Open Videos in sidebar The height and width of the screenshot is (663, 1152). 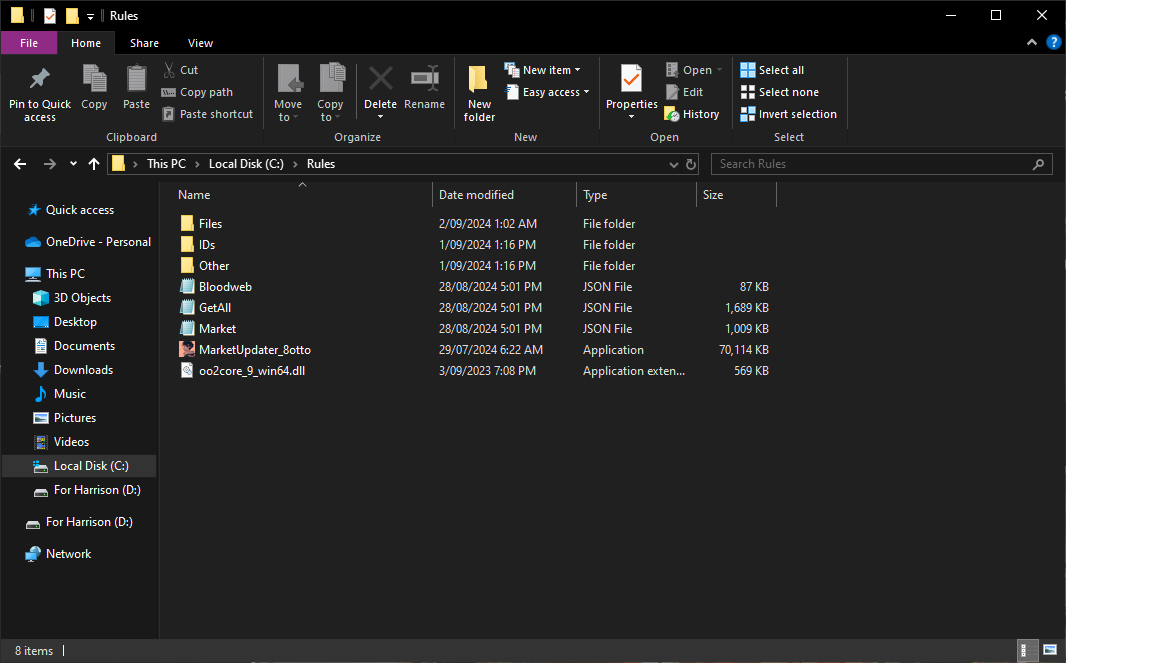point(61,442)
